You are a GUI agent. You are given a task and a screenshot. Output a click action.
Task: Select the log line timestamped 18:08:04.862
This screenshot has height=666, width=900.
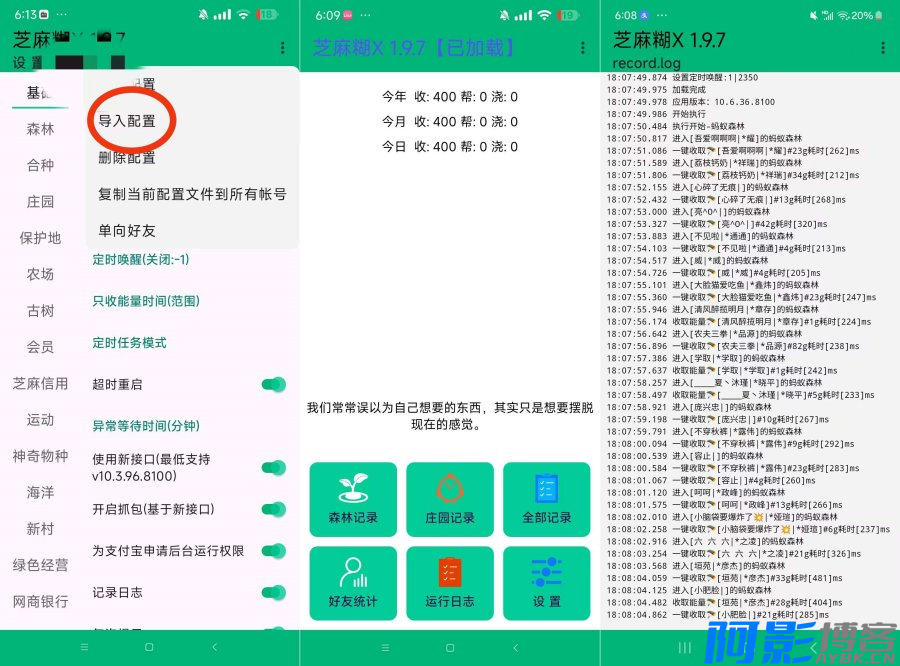click(x=718, y=614)
